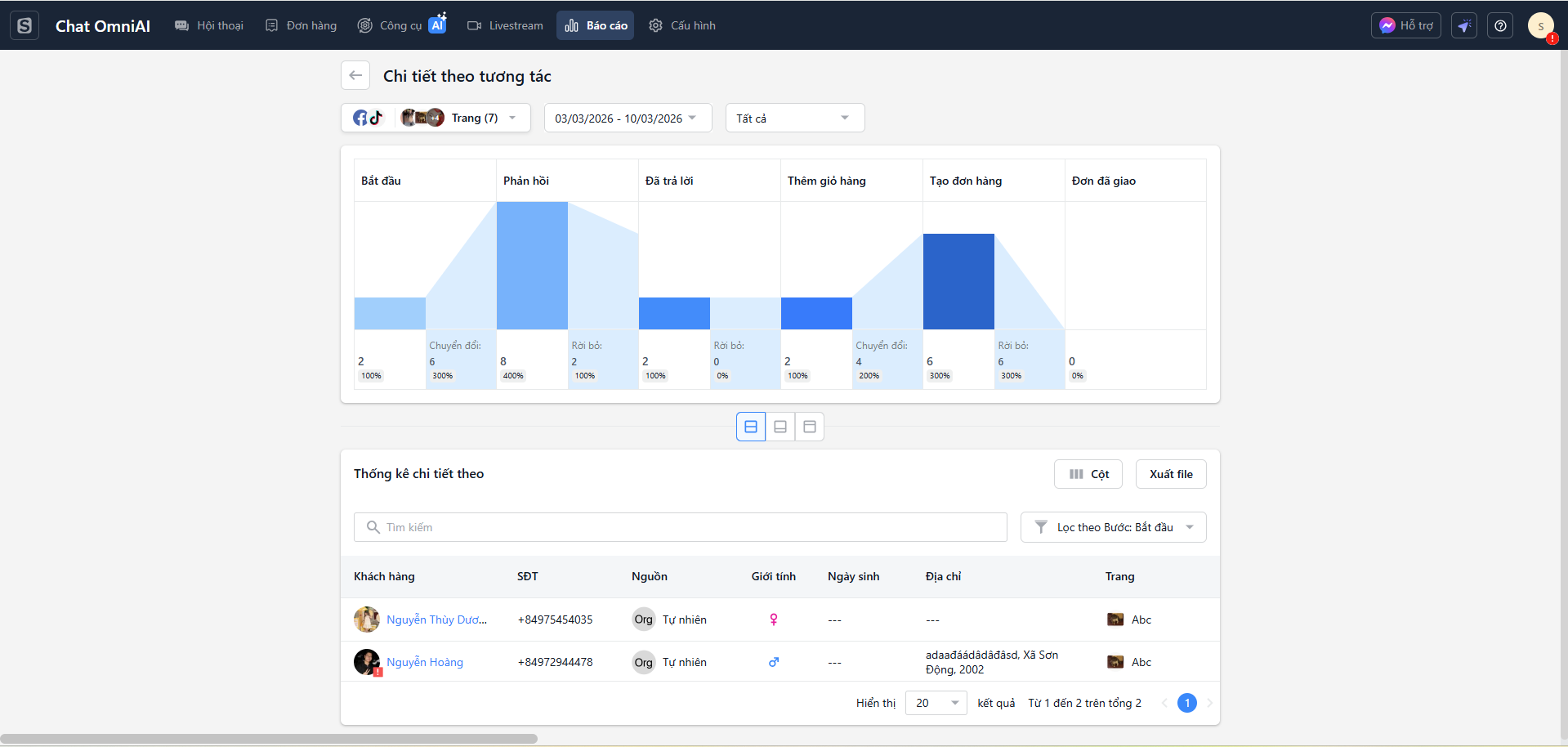Image resolution: width=1568 pixels, height=747 pixels.
Task: Click the Nguồn column header
Action: point(650,576)
